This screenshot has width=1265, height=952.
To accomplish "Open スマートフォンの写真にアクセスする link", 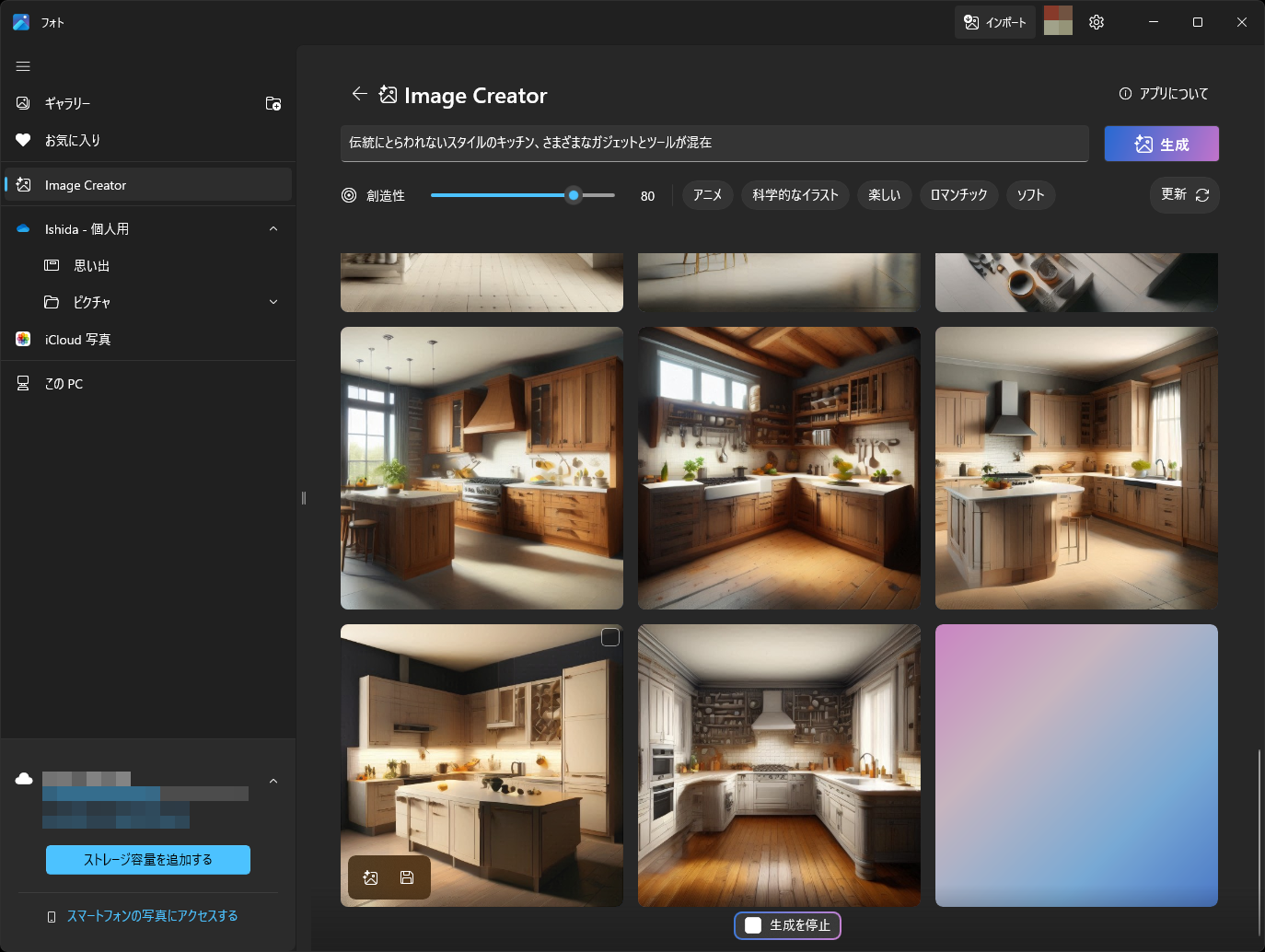I will tap(153, 916).
